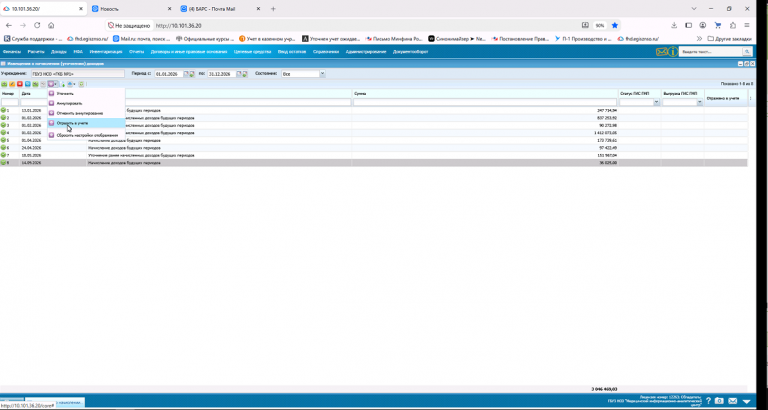Click the help question mark in bottom bar
768x410 pixels.
pos(708,401)
